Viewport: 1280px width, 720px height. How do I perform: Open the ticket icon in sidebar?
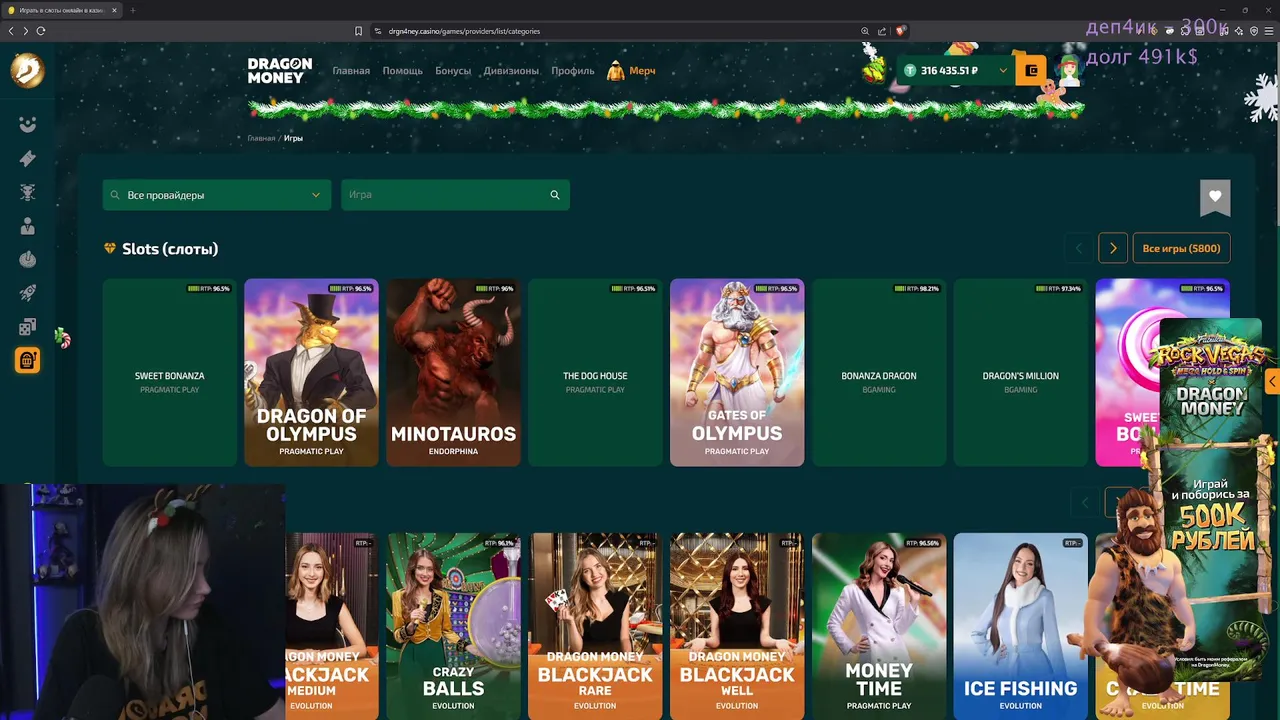coord(27,158)
